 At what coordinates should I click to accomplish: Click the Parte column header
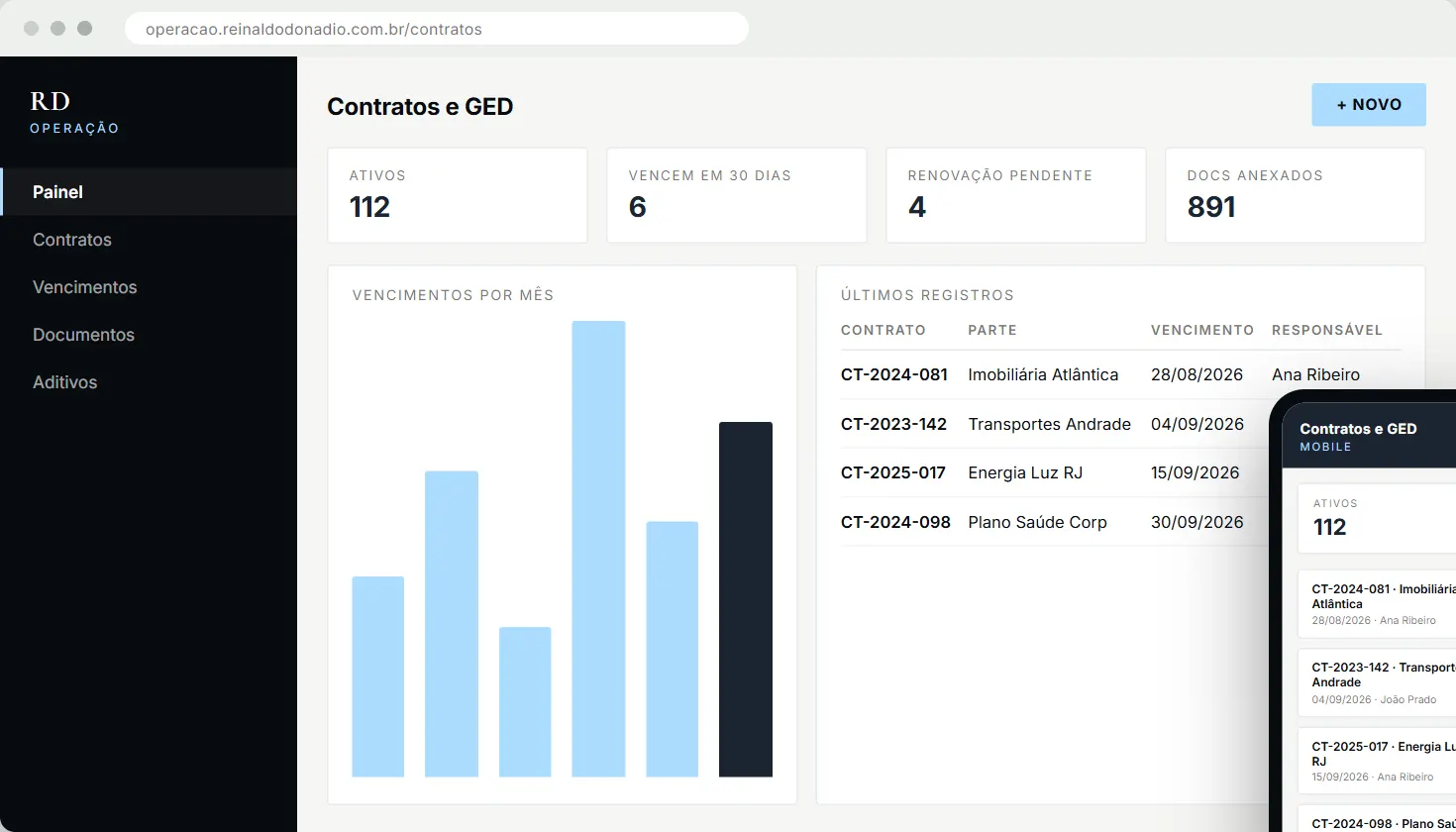pyautogui.click(x=992, y=330)
